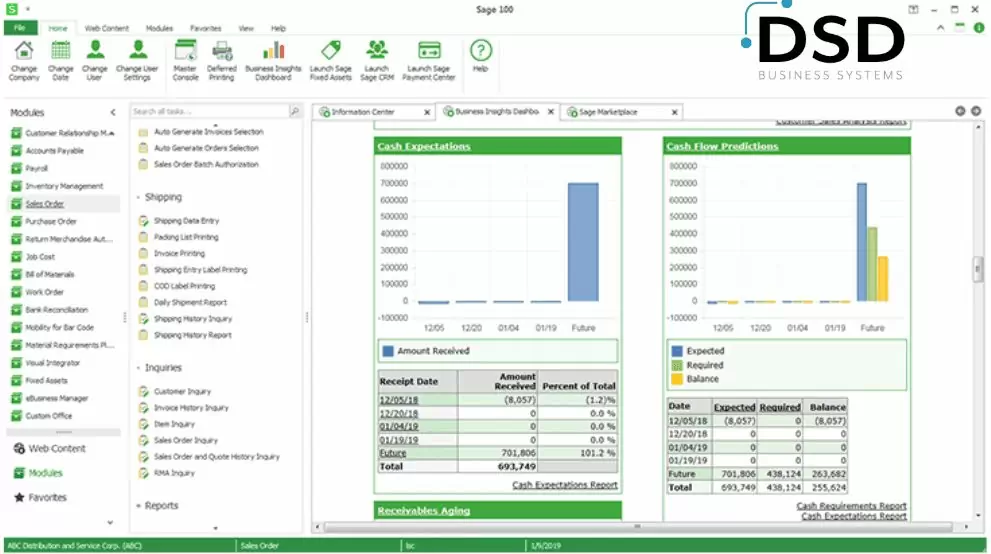Viewport: 991px width, 554px height.
Task: Open the Cash Expectations heading link
Action: click(423, 147)
